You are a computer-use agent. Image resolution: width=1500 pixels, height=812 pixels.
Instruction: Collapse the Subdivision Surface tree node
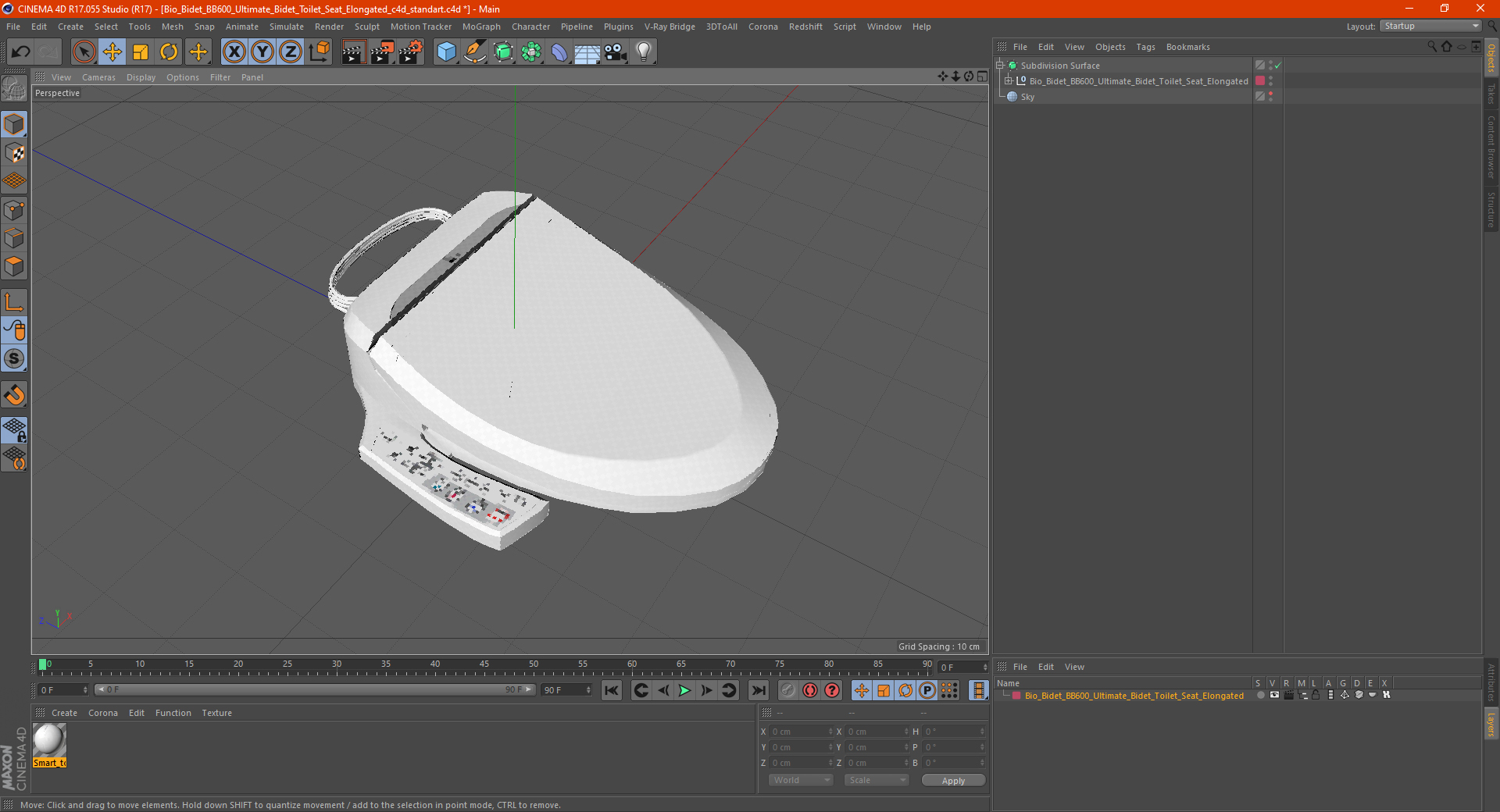999,66
